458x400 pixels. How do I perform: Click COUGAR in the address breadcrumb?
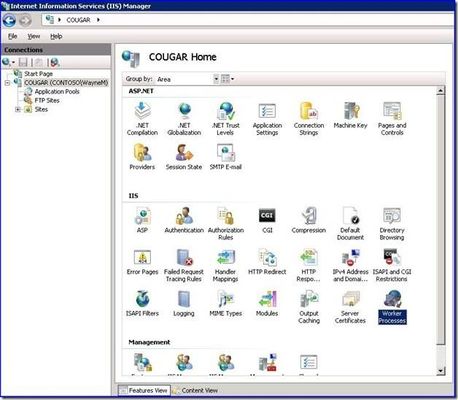pyautogui.click(x=78, y=20)
